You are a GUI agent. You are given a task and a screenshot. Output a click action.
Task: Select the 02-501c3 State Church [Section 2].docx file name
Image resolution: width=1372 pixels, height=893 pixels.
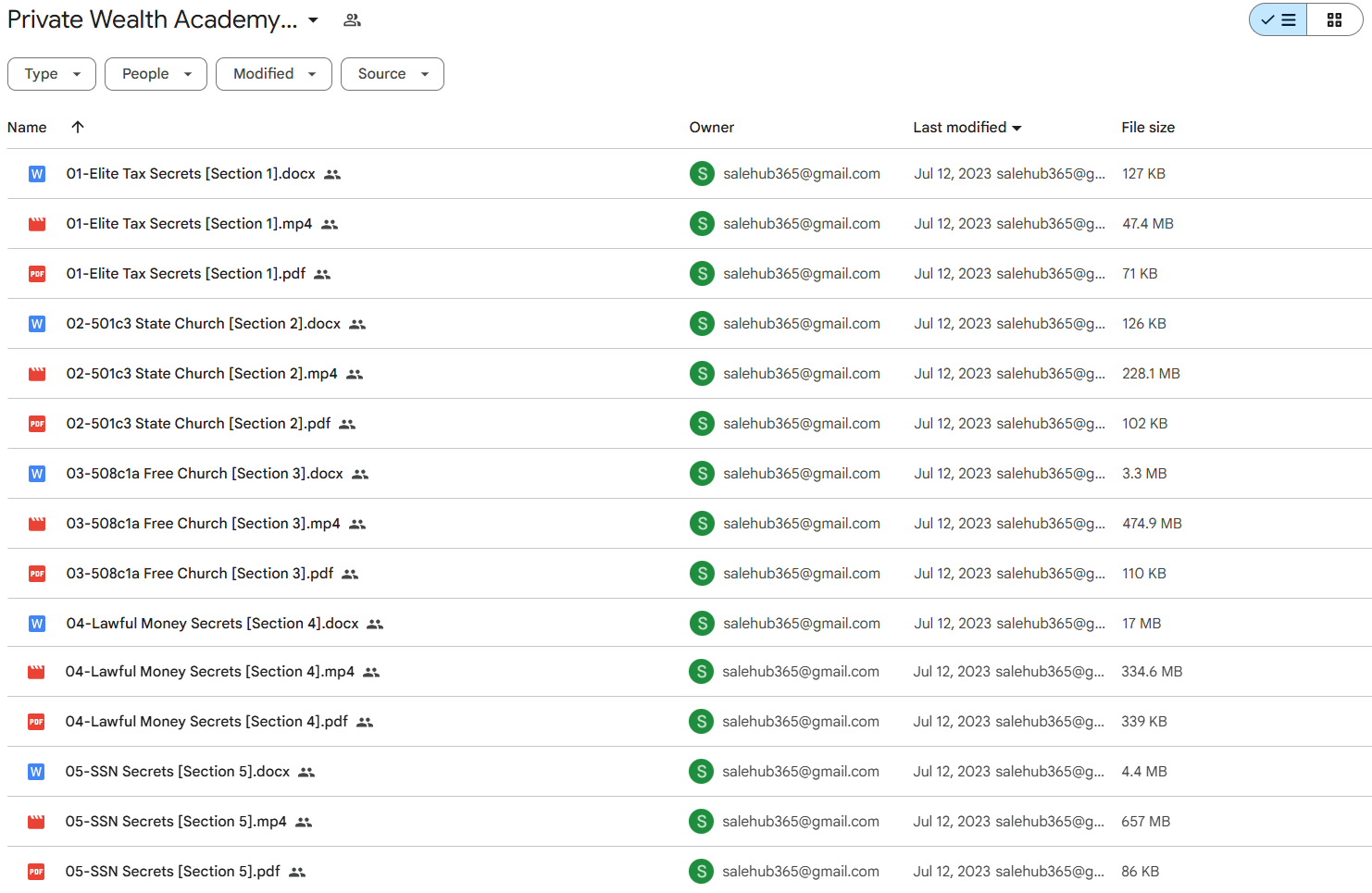tap(204, 324)
